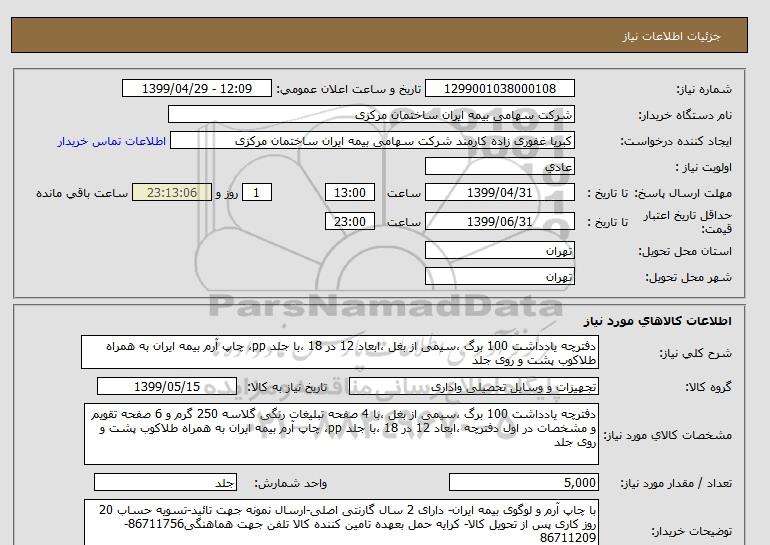
Task: Click the buyer organization name field
Action: tap(371, 114)
